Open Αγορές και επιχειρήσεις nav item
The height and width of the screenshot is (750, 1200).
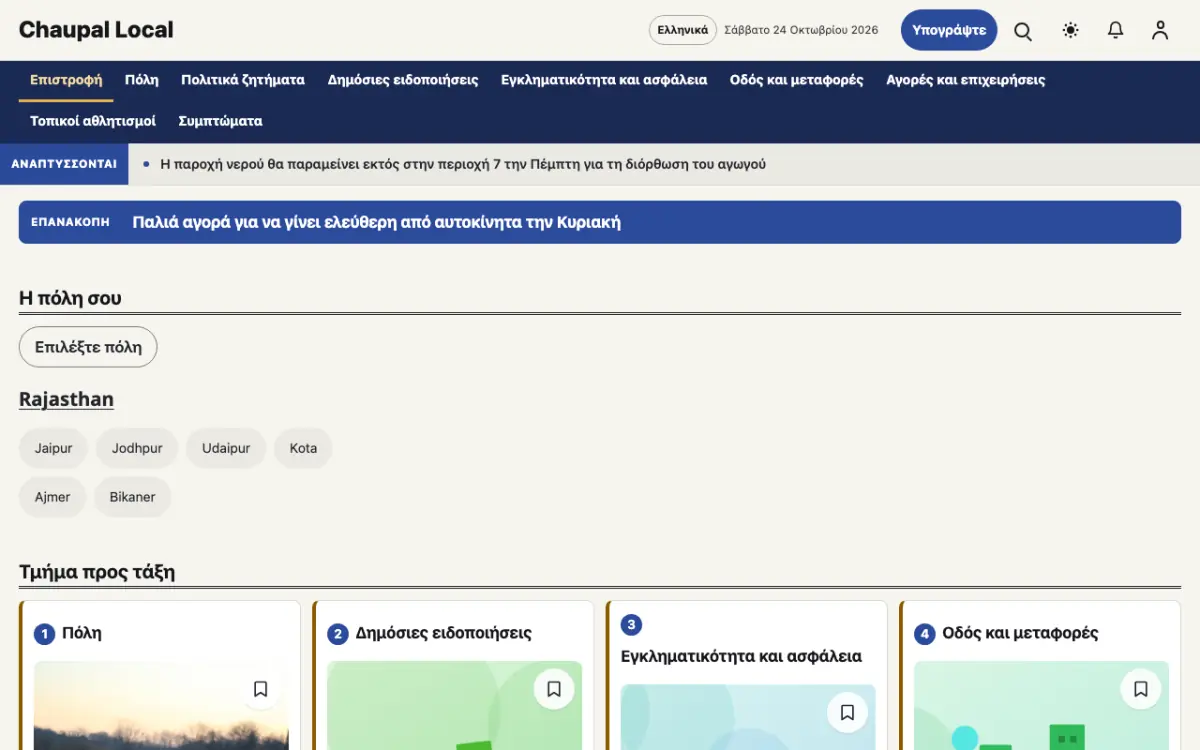point(966,80)
